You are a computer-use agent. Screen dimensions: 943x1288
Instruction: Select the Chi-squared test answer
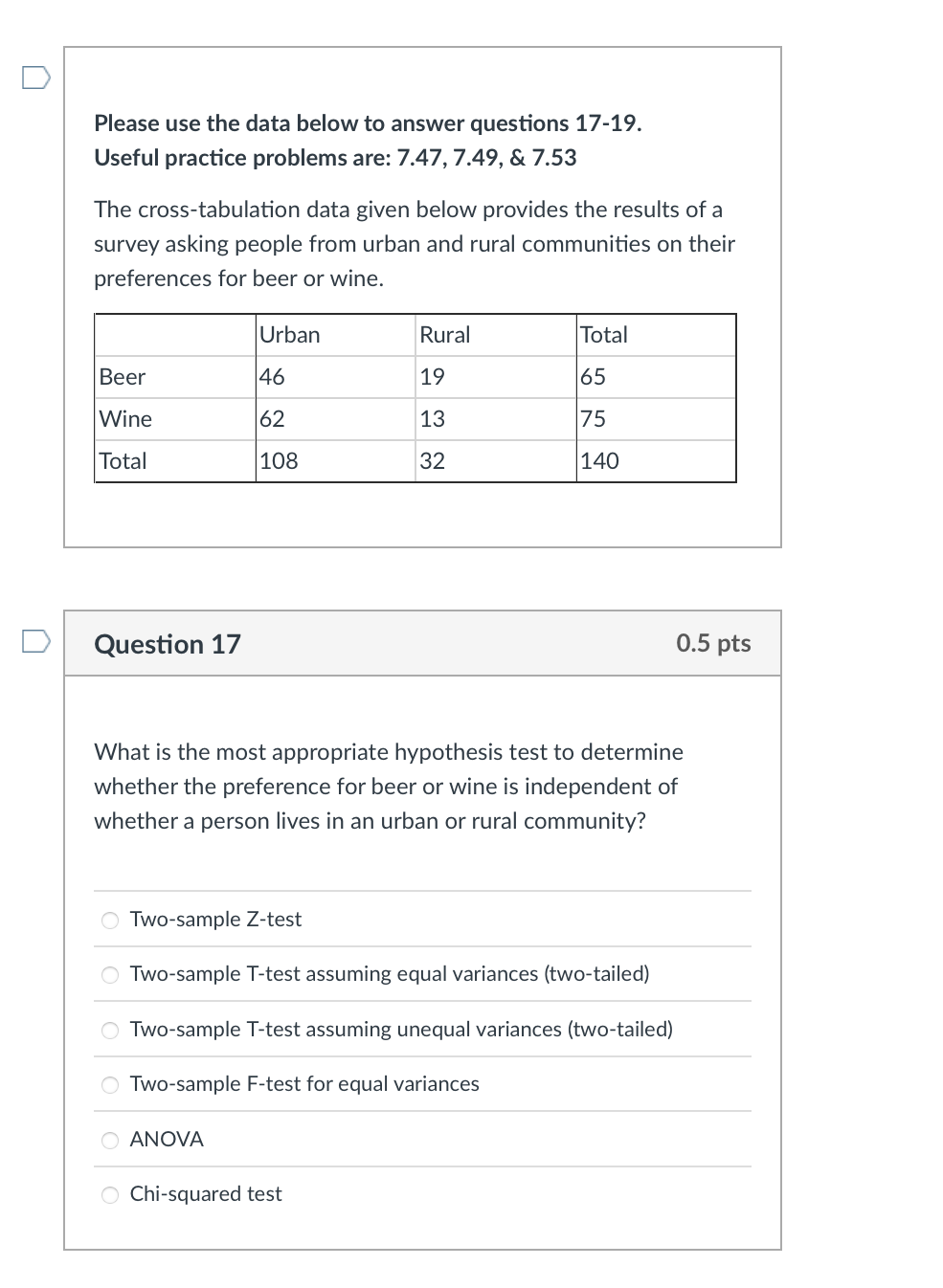(110, 1194)
